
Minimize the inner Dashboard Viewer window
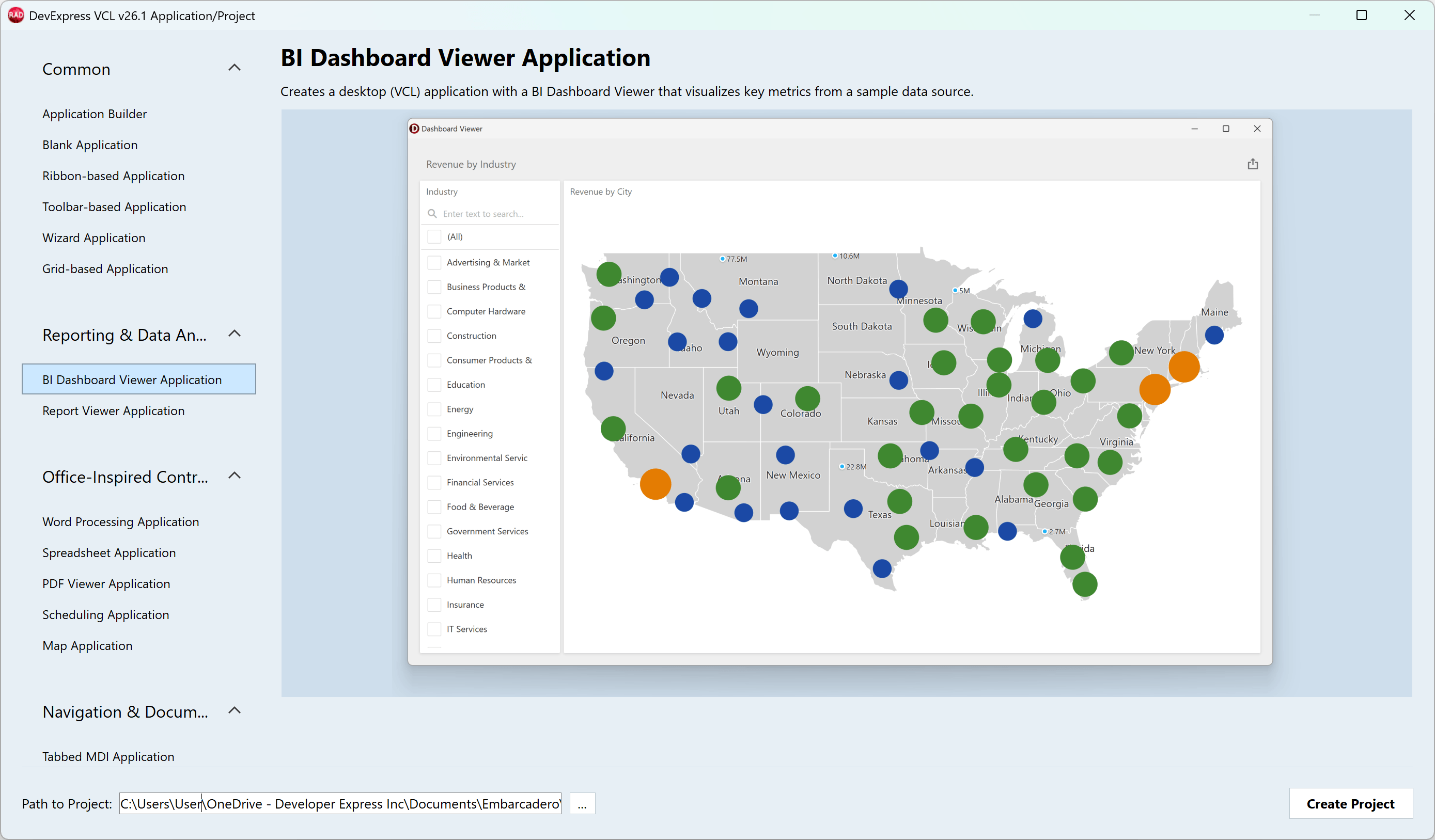click(x=1194, y=129)
